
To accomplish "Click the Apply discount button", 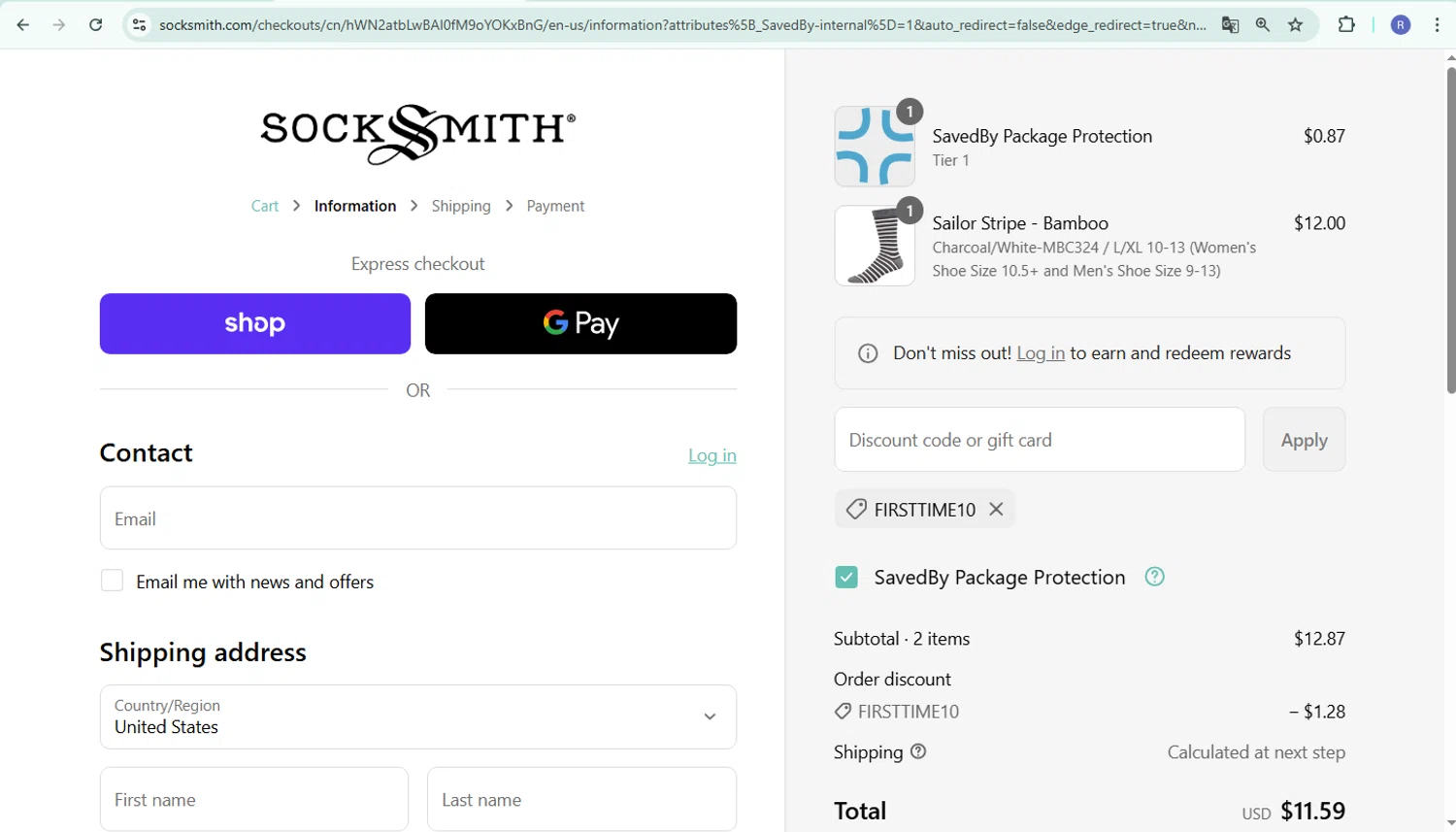I will pyautogui.click(x=1304, y=440).
